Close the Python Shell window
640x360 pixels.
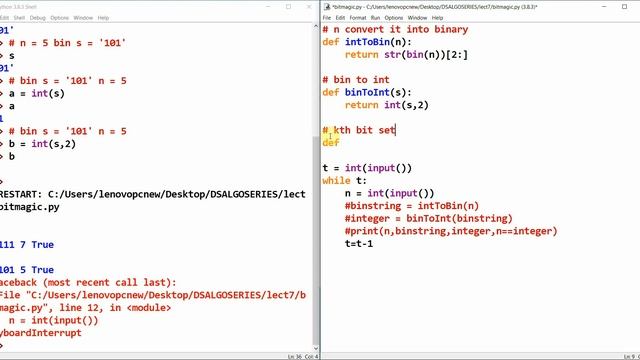coord(309,7)
